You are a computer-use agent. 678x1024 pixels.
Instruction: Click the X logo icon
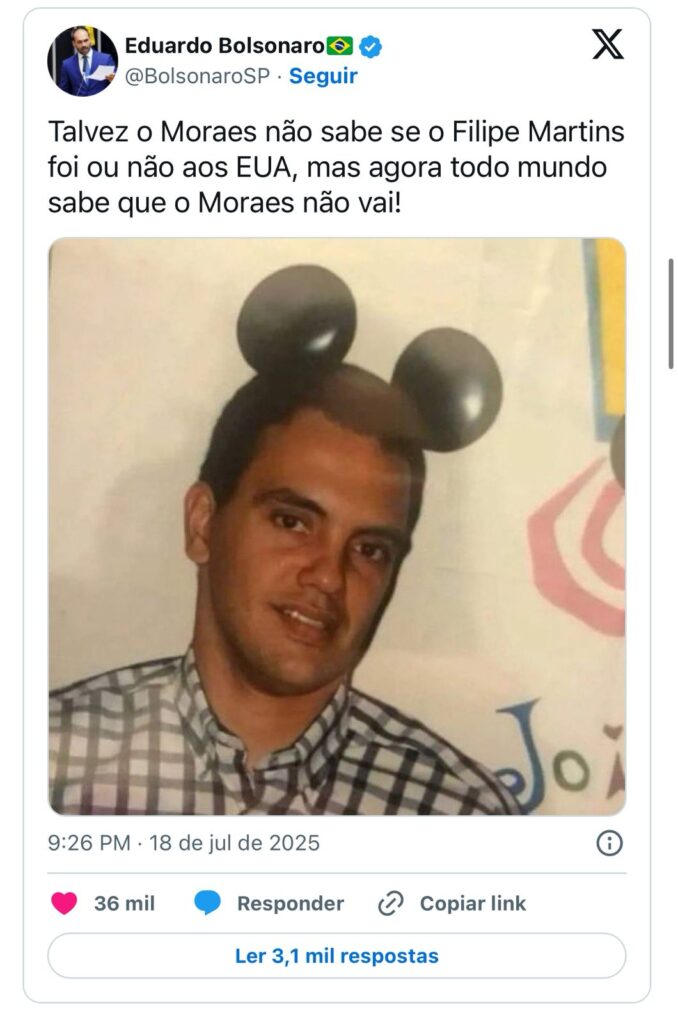point(607,44)
